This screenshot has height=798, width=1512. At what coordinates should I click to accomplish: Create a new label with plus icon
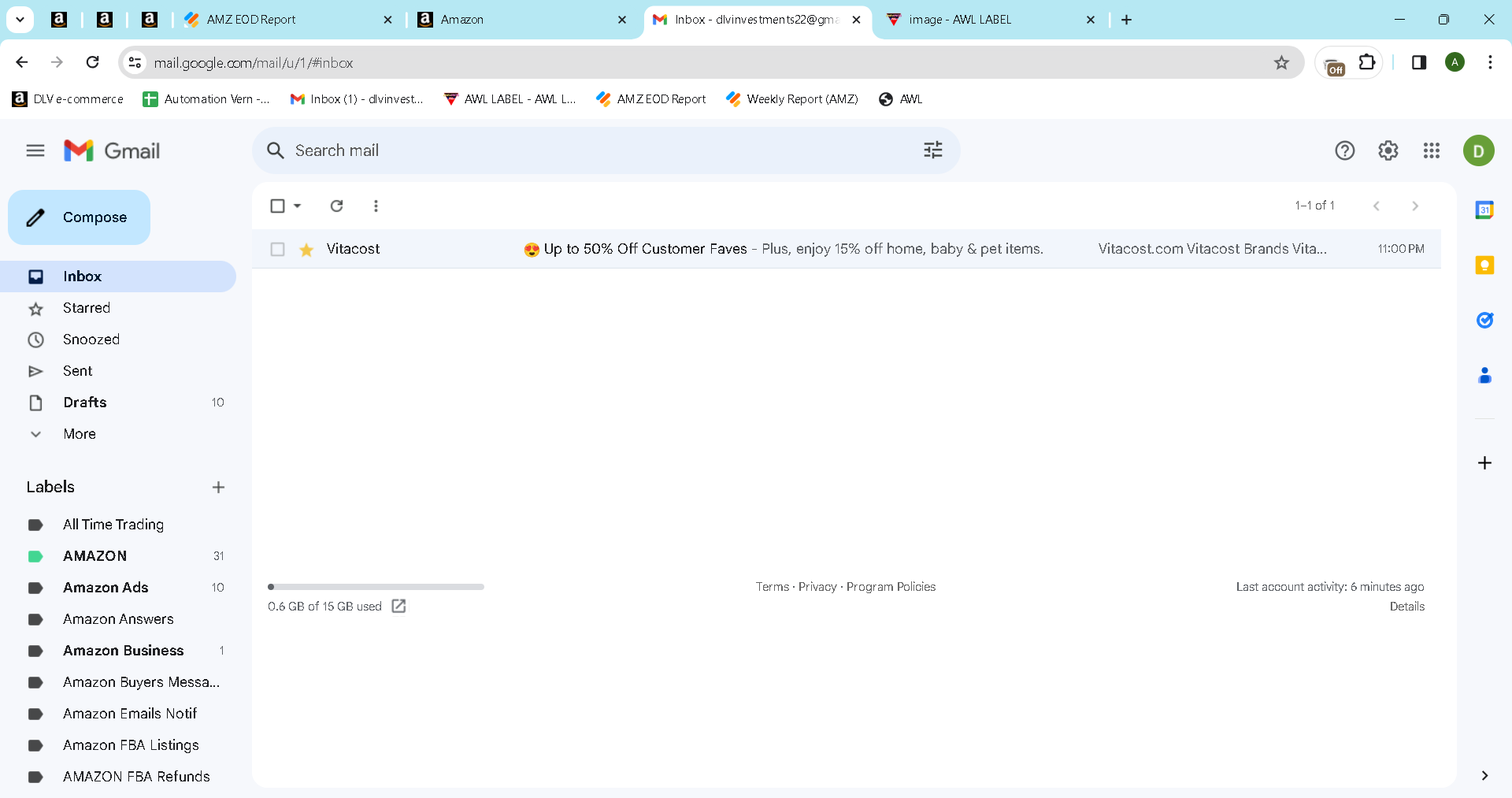point(219,488)
